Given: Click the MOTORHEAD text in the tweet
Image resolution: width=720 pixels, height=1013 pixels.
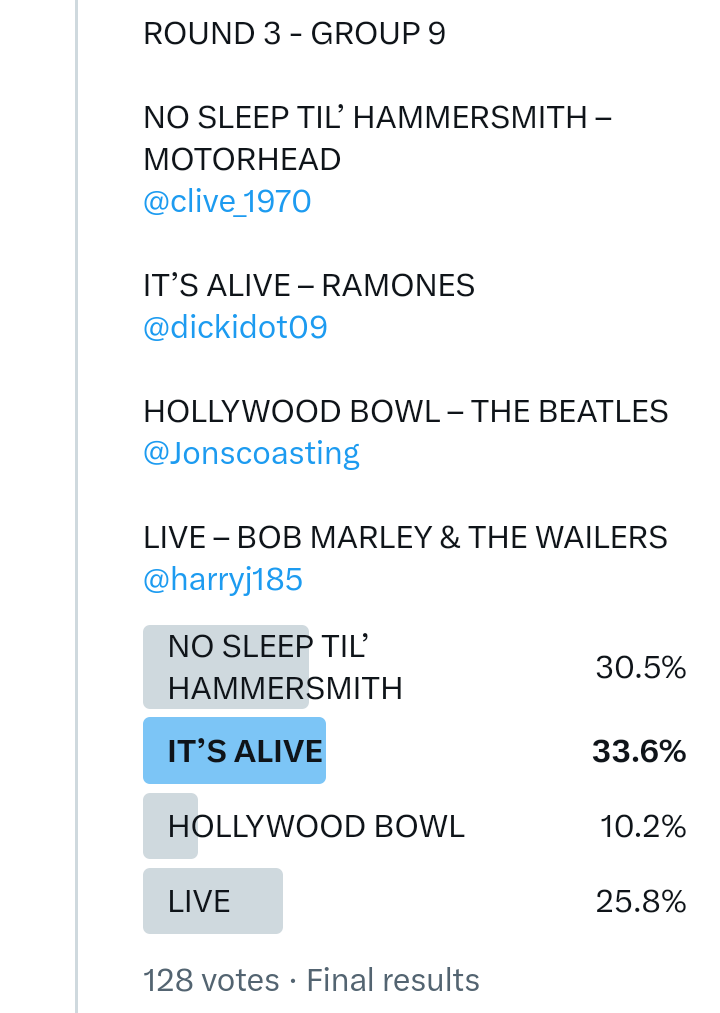Looking at the screenshot, I should pos(242,160).
